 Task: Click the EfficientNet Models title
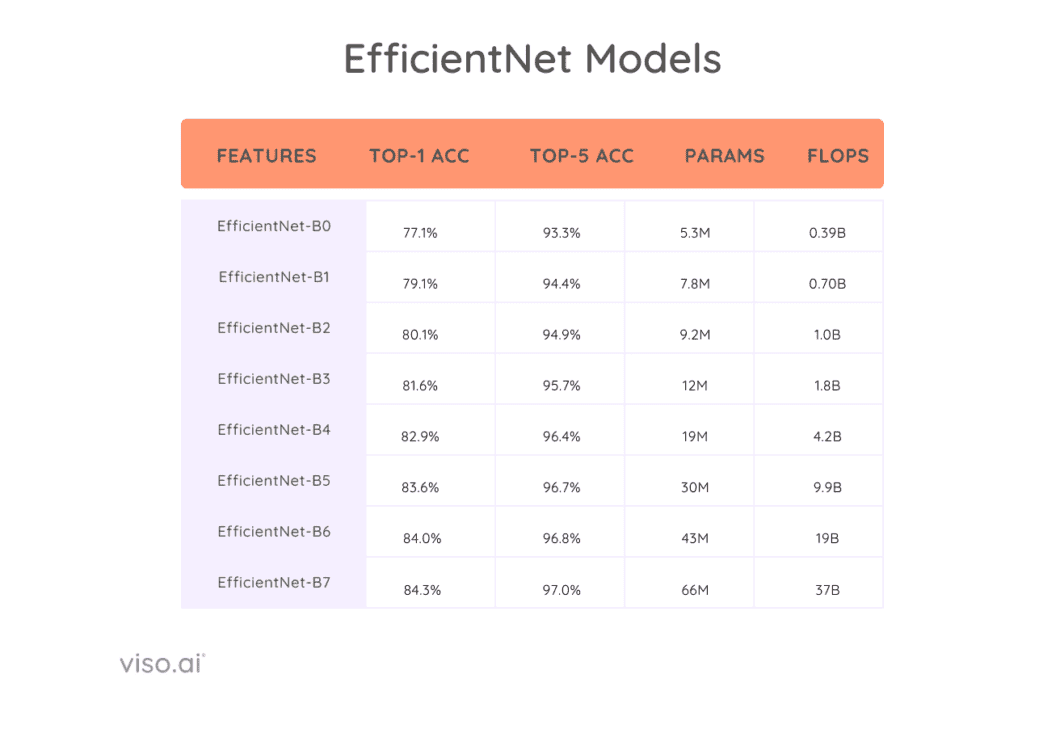[x=532, y=59]
